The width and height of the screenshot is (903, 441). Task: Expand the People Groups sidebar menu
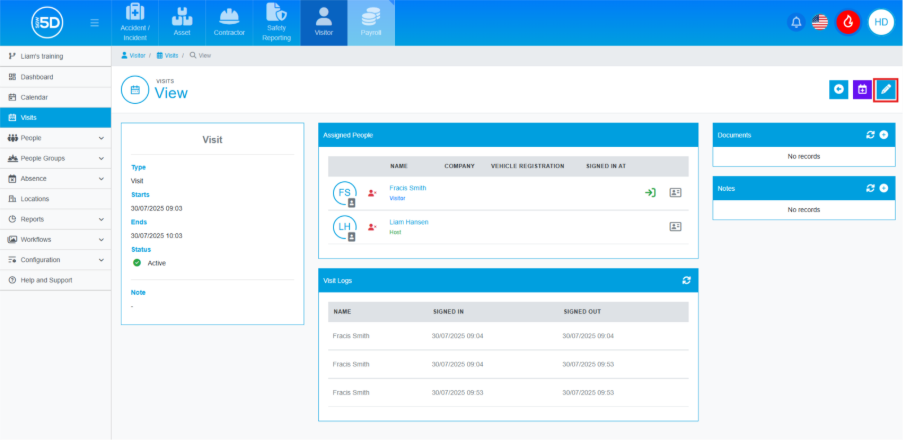[x=56, y=158]
